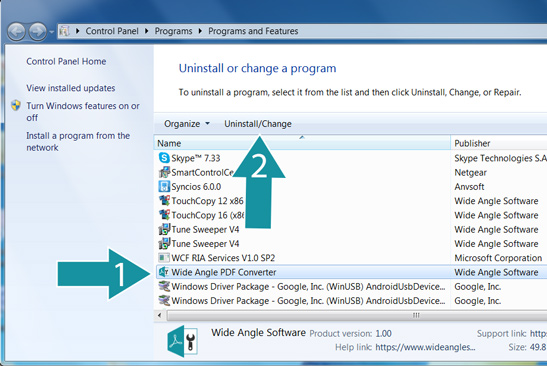Select the TouchCopy 12 x86 icon
The height and width of the screenshot is (366, 547).
[164, 201]
